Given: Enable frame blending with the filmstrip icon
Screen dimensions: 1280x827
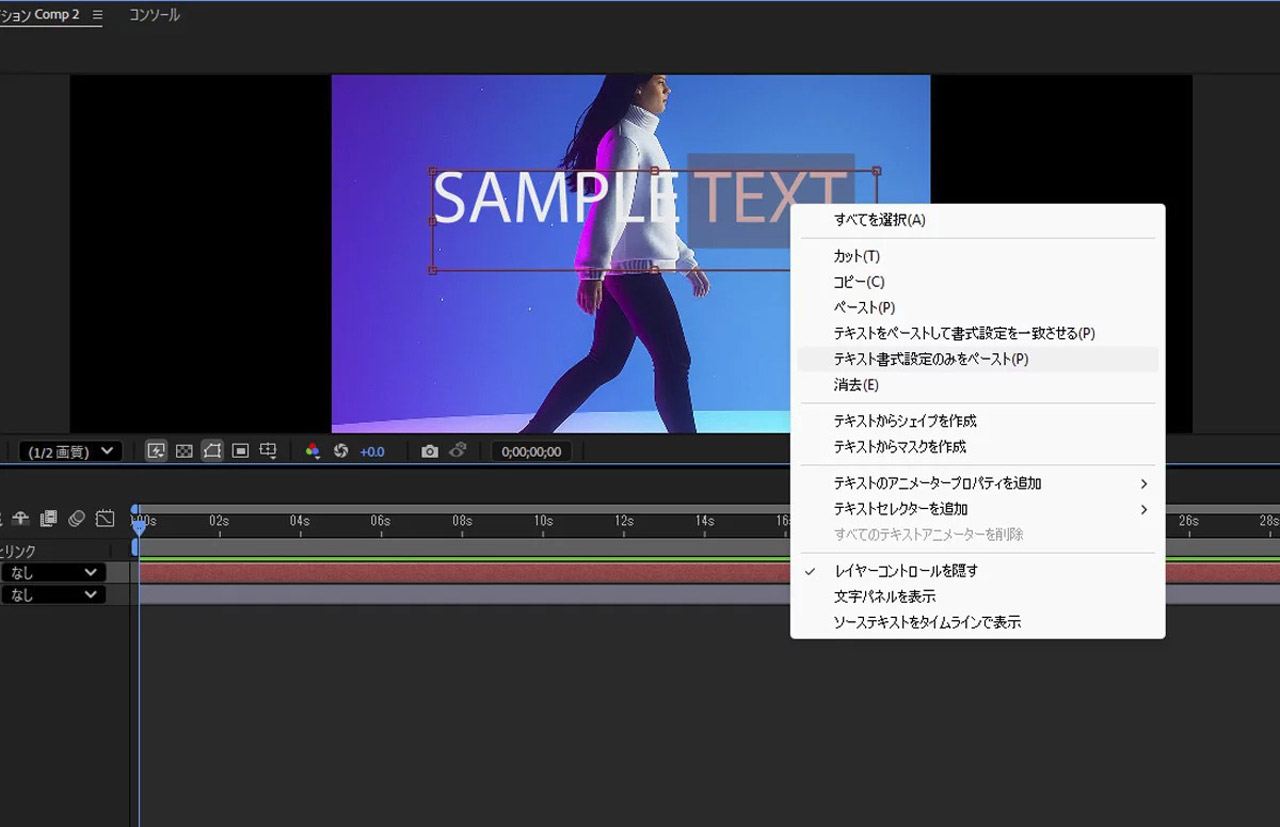Looking at the screenshot, I should coord(47,518).
